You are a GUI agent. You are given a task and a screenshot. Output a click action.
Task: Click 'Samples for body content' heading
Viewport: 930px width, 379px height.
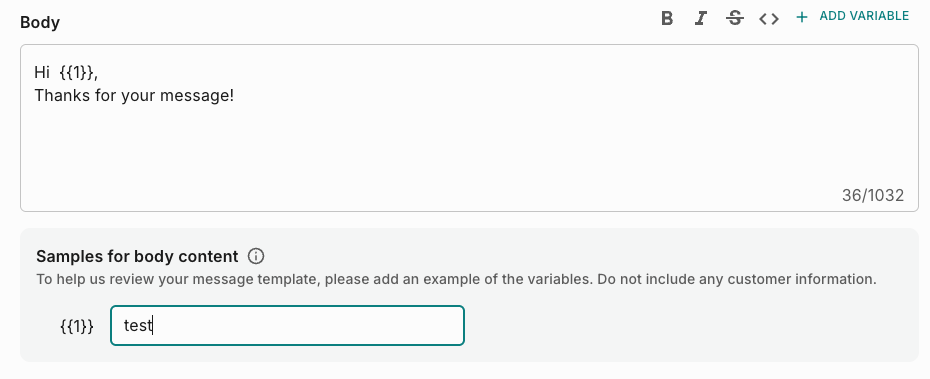[x=137, y=256]
